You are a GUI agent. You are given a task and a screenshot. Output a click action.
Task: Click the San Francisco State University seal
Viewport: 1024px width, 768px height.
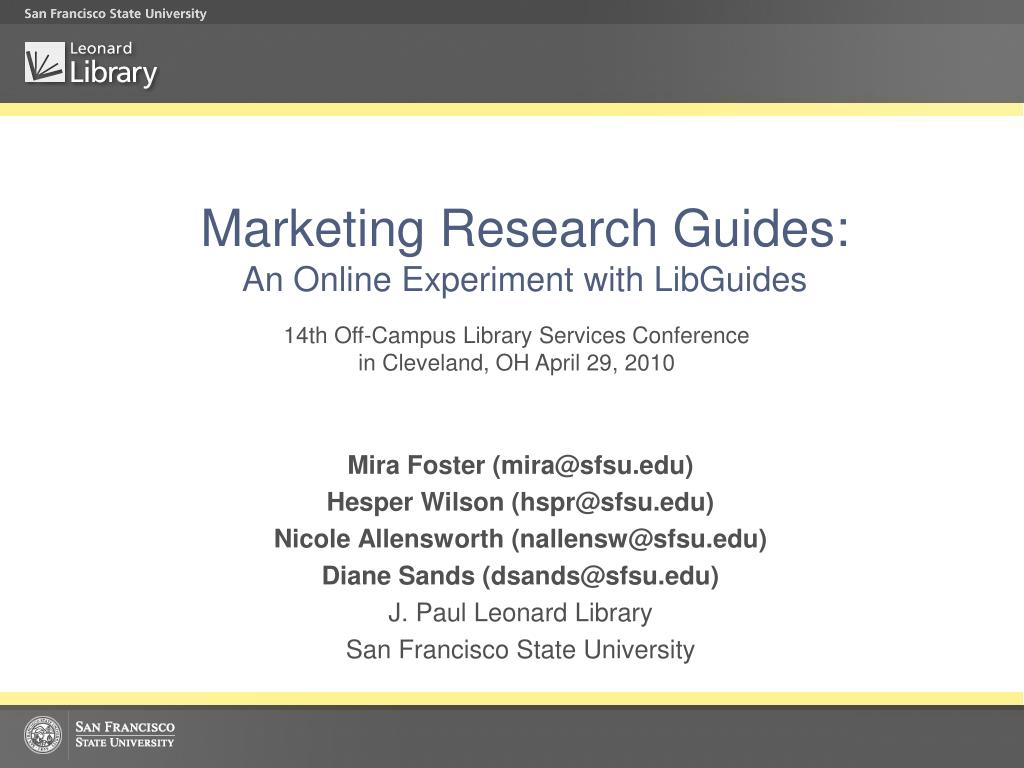[x=43, y=735]
